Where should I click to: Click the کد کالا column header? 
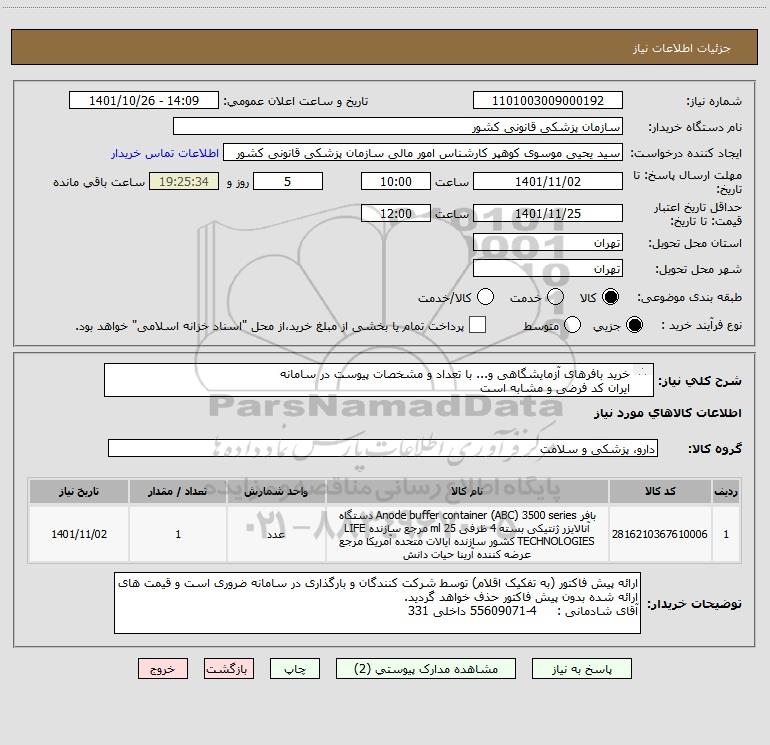pos(660,491)
